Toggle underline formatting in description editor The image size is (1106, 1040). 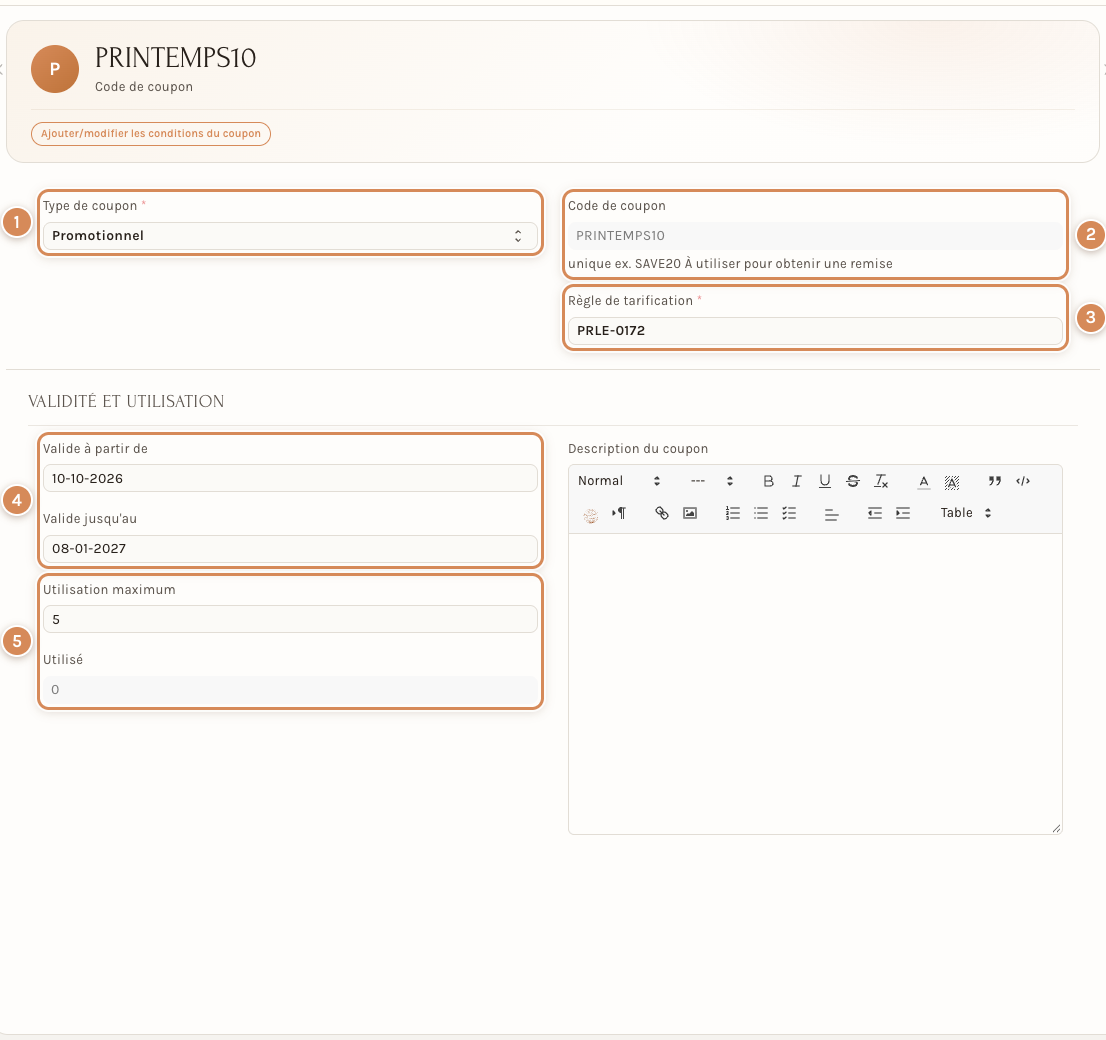[x=825, y=481]
